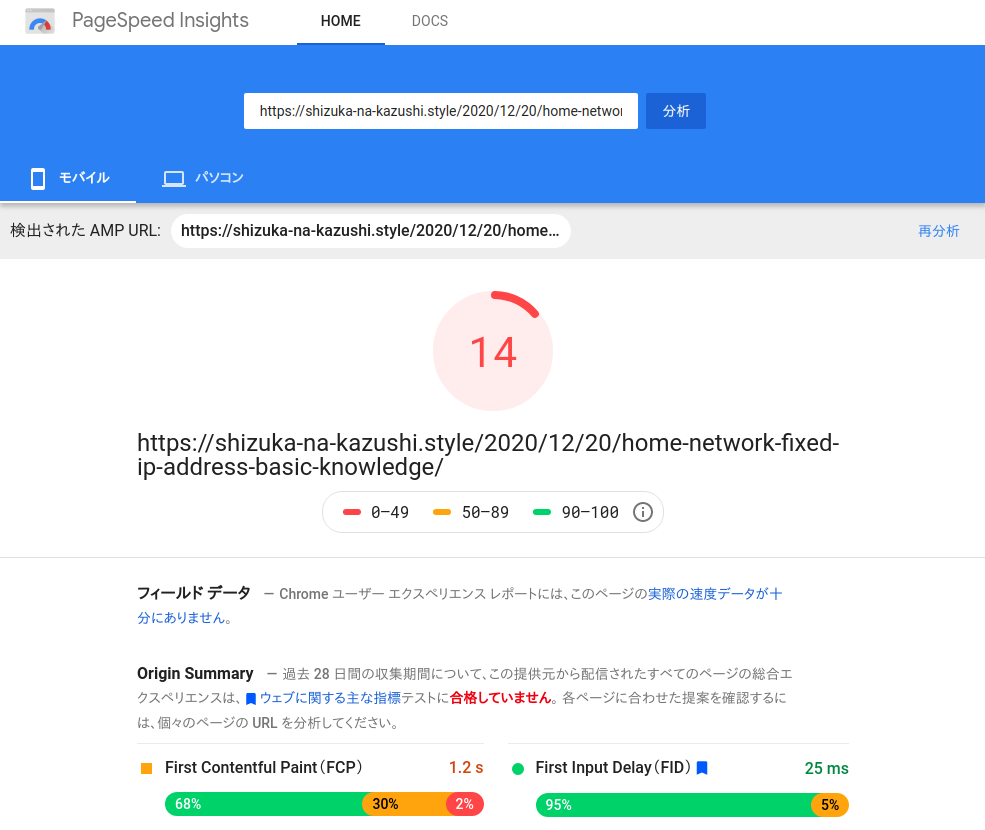Click the orange 50–89 legend marker
Viewport: 985px width, 830px height.
pyautogui.click(x=442, y=512)
